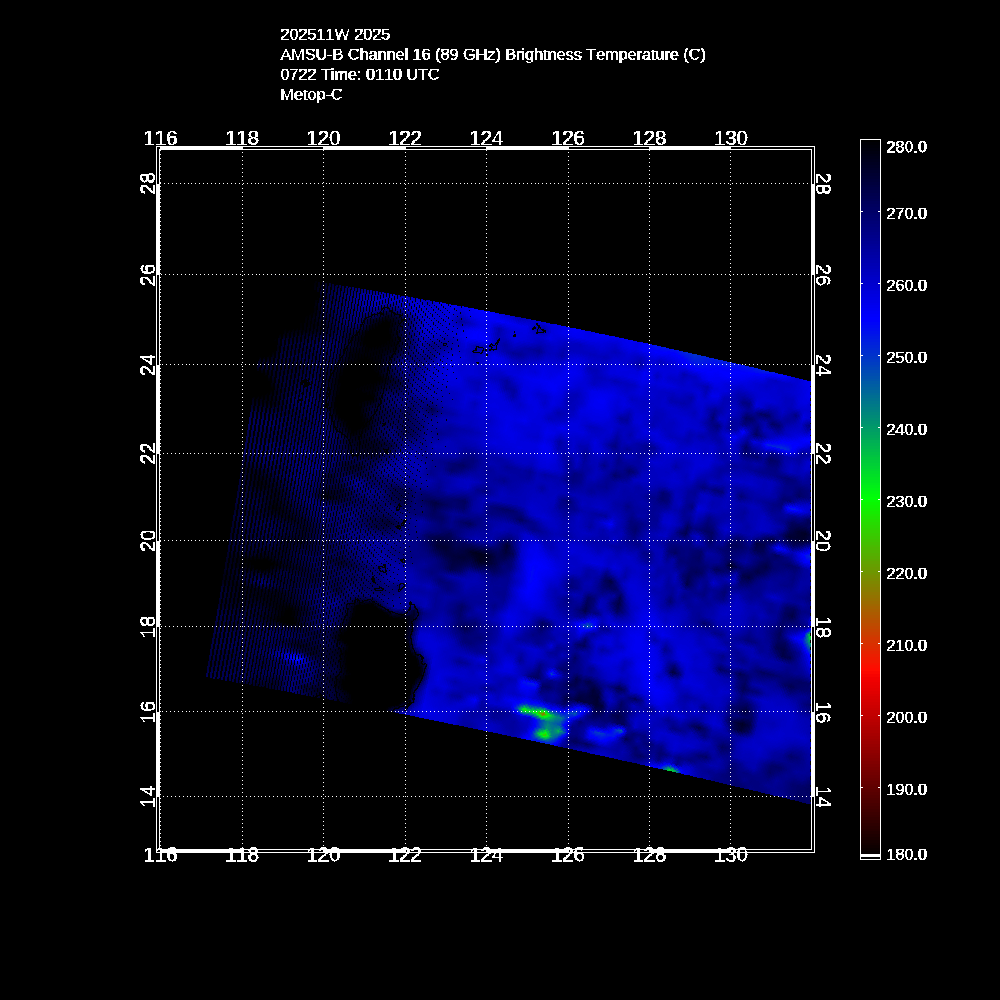
Task: Click the 200.0 label beside the colorbar
Action: (907, 717)
